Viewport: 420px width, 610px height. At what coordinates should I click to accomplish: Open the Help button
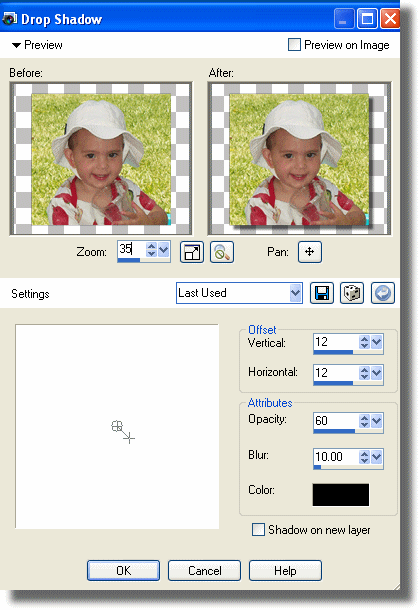285,570
